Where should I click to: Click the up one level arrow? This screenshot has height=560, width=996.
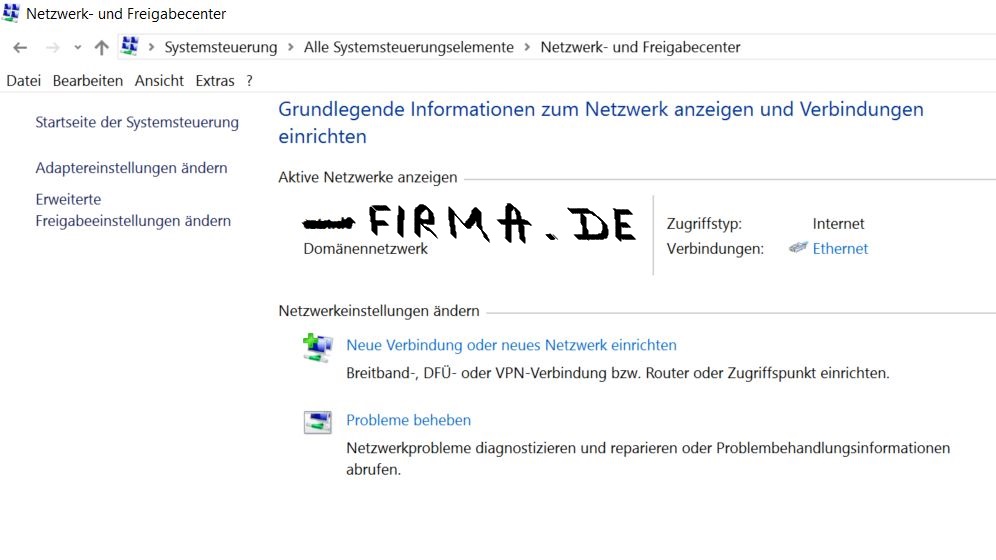point(101,47)
